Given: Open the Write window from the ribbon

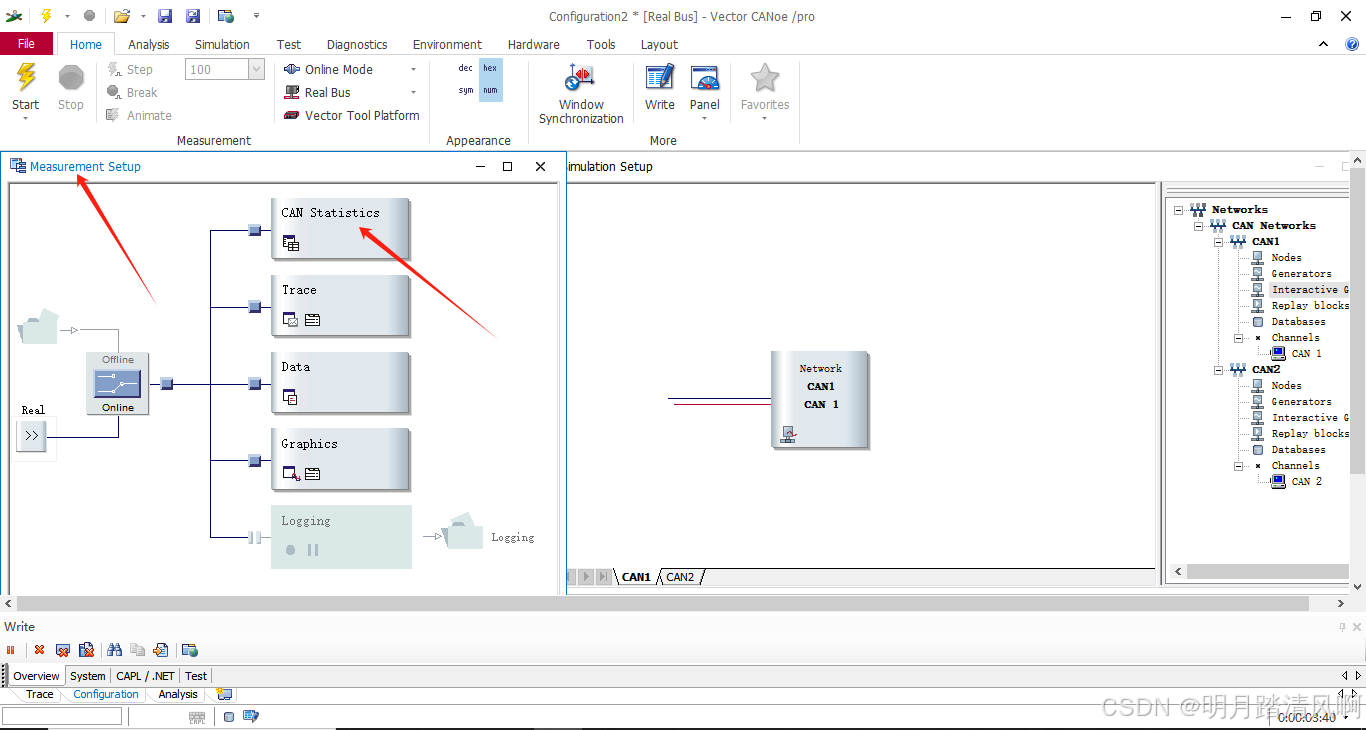Looking at the screenshot, I should [660, 88].
